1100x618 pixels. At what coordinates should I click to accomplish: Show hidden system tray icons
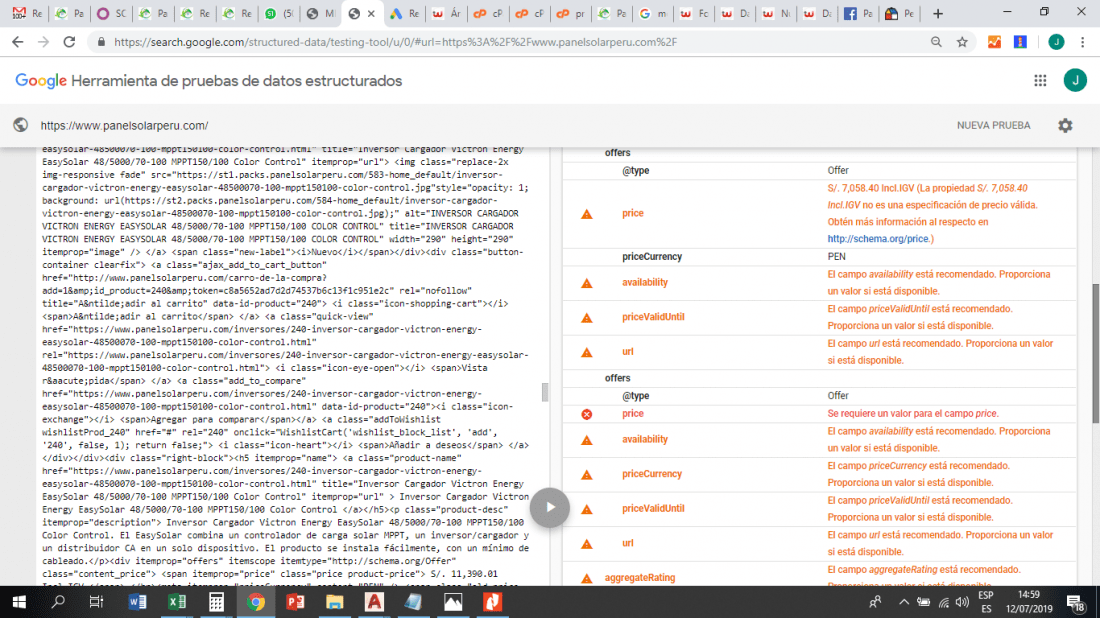pyautogui.click(x=904, y=602)
